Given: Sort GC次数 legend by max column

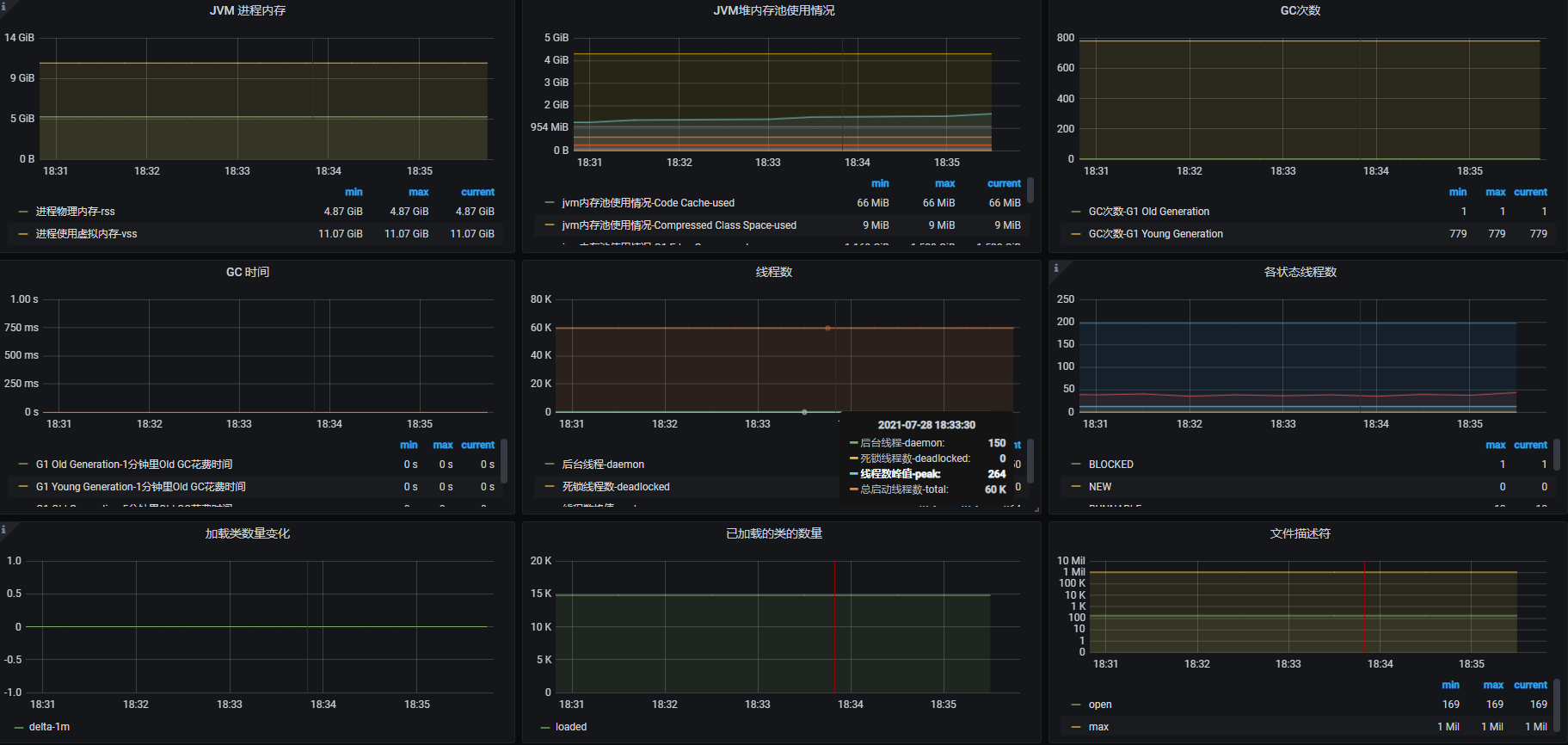Looking at the screenshot, I should click(1496, 192).
